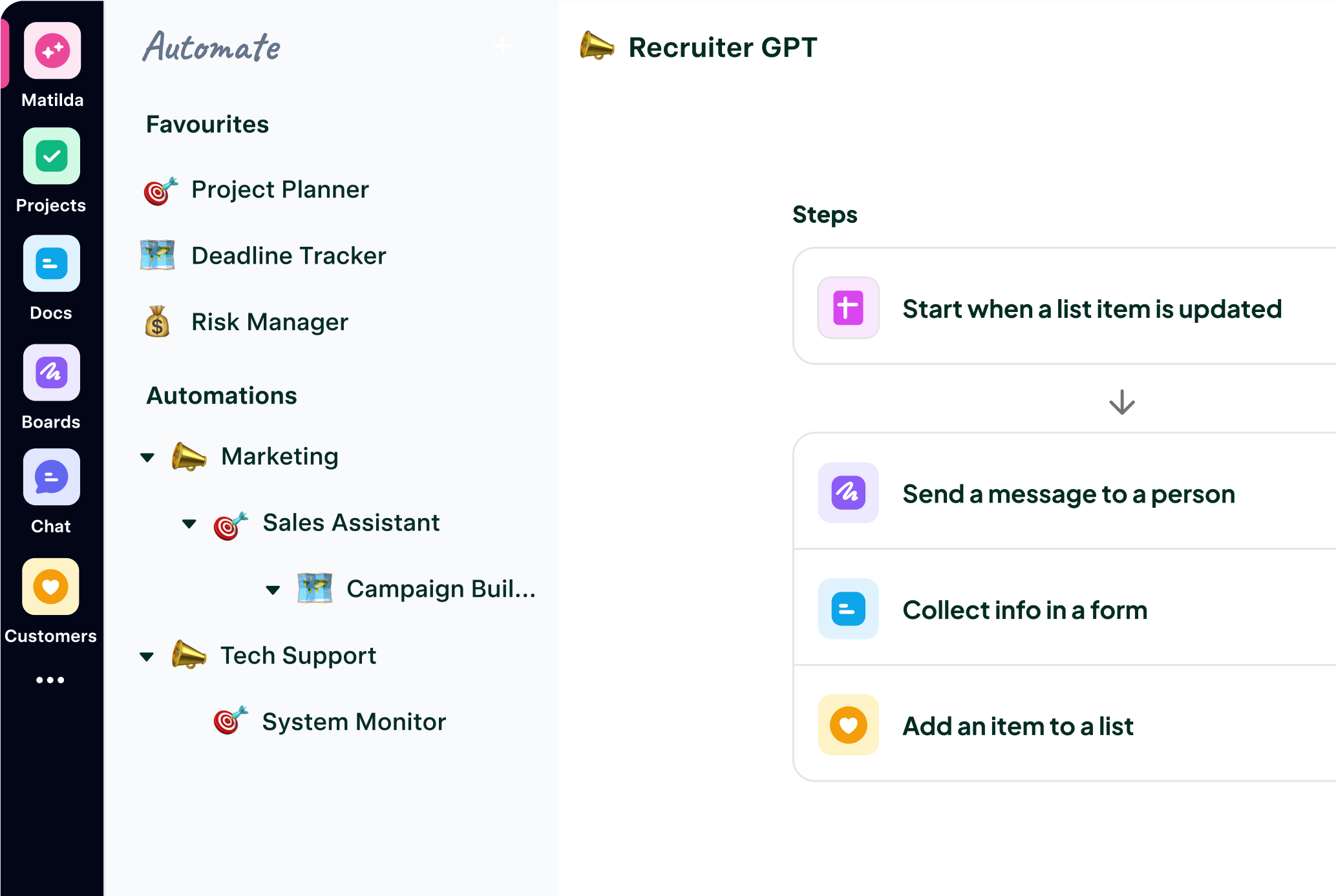Collapse the Sales Assistant subtree
Image resolution: width=1336 pixels, height=896 pixels.
(189, 523)
